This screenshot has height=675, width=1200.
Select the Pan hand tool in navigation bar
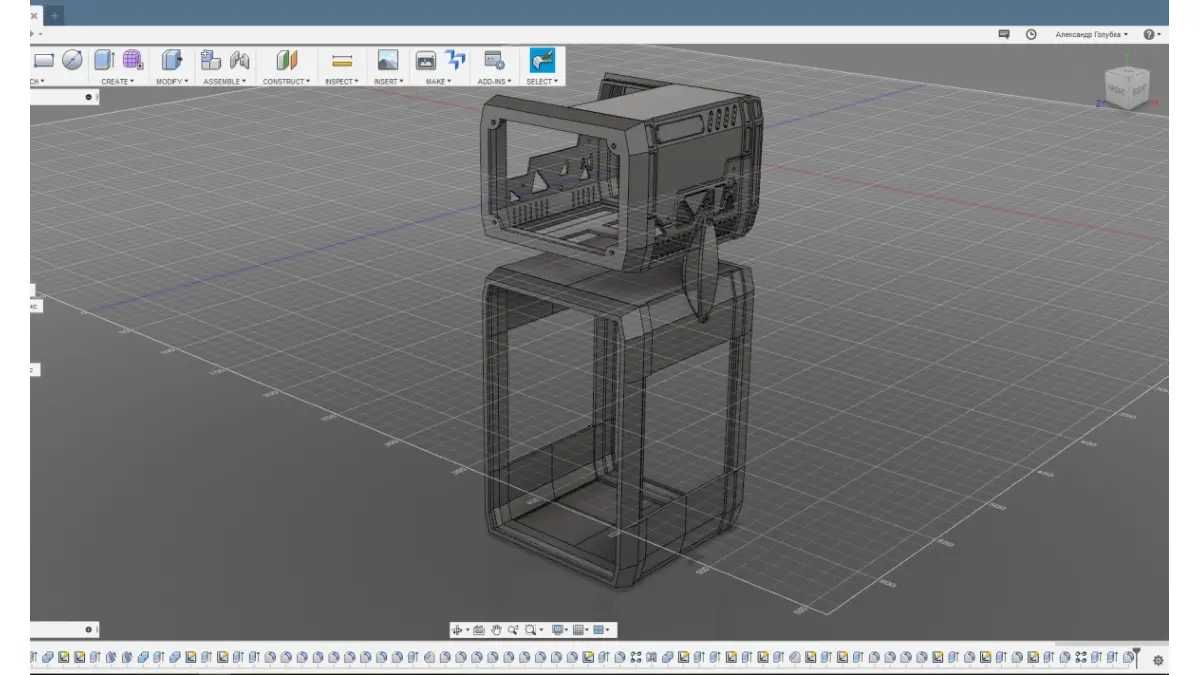496,630
